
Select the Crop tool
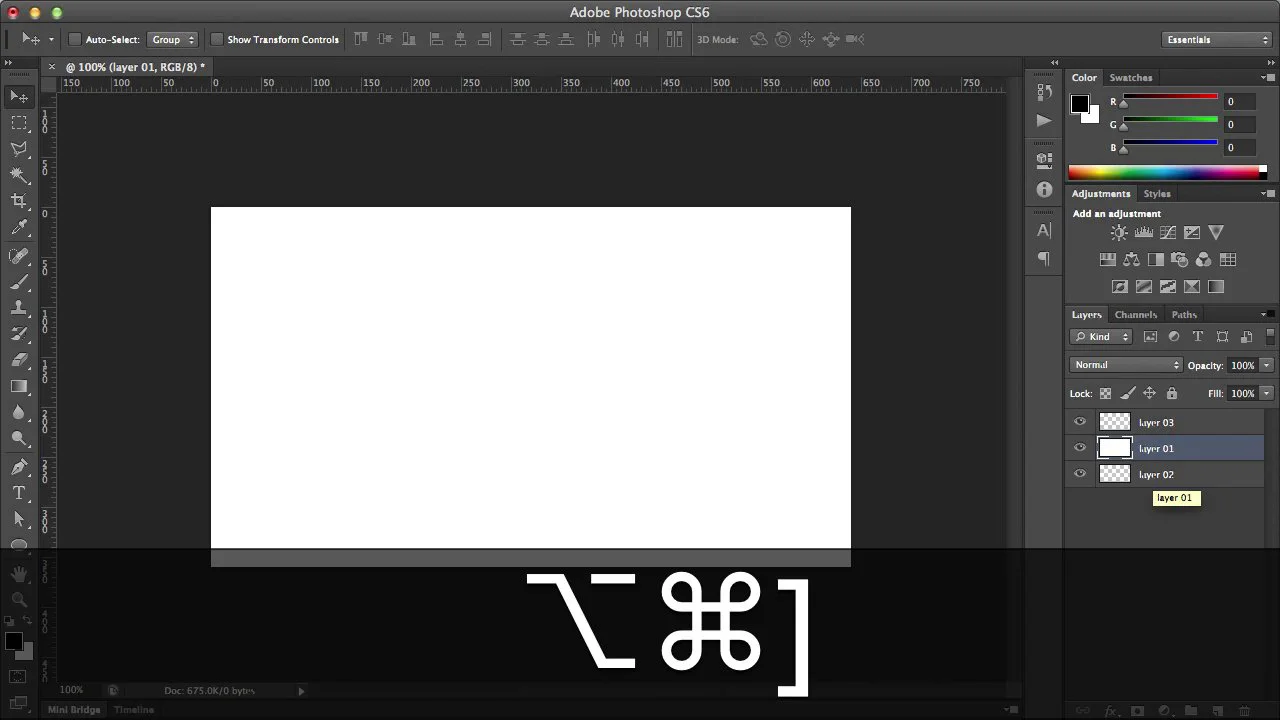click(19, 201)
